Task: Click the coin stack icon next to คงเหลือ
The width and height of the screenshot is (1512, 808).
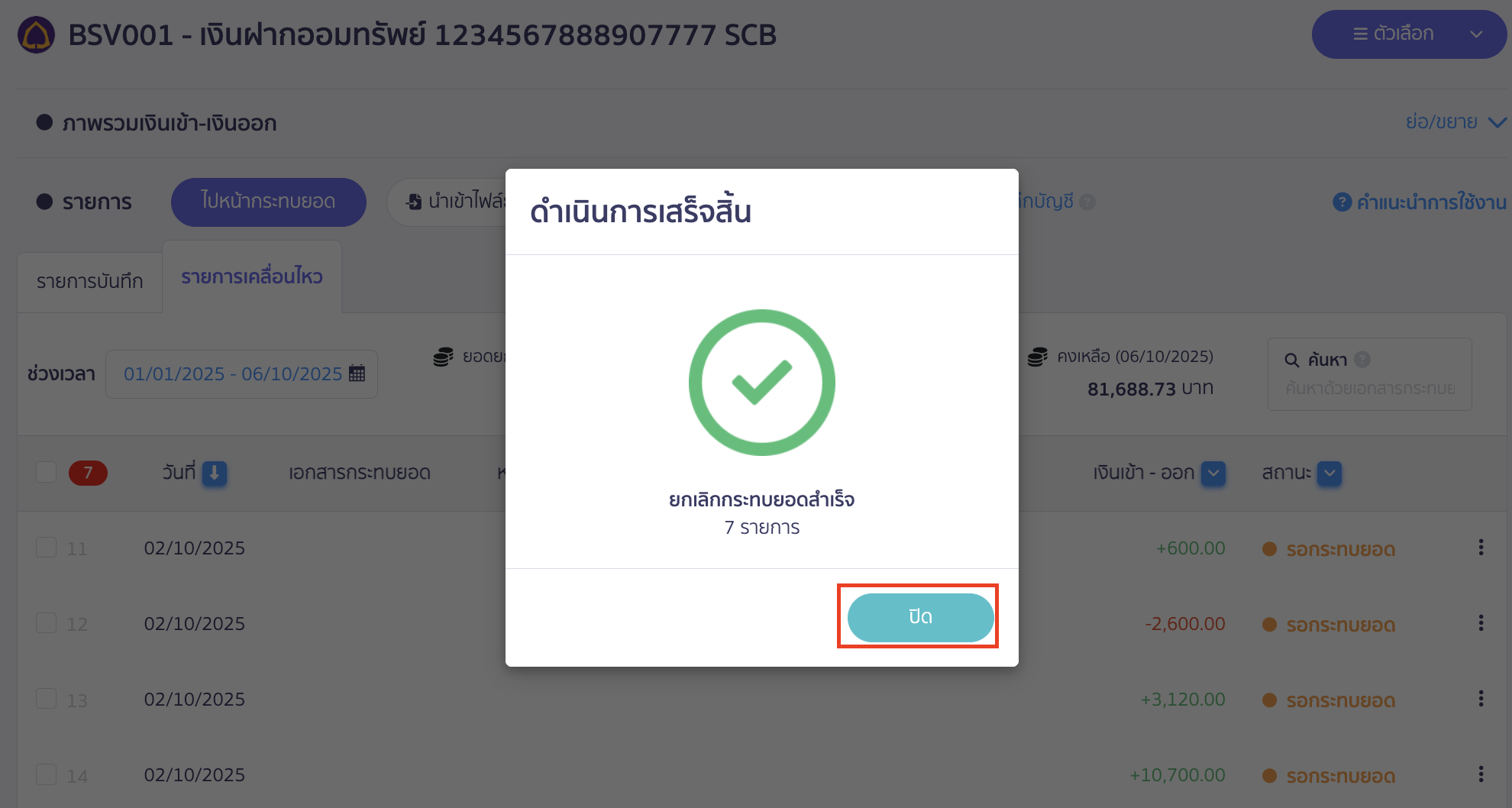Action: click(1039, 356)
